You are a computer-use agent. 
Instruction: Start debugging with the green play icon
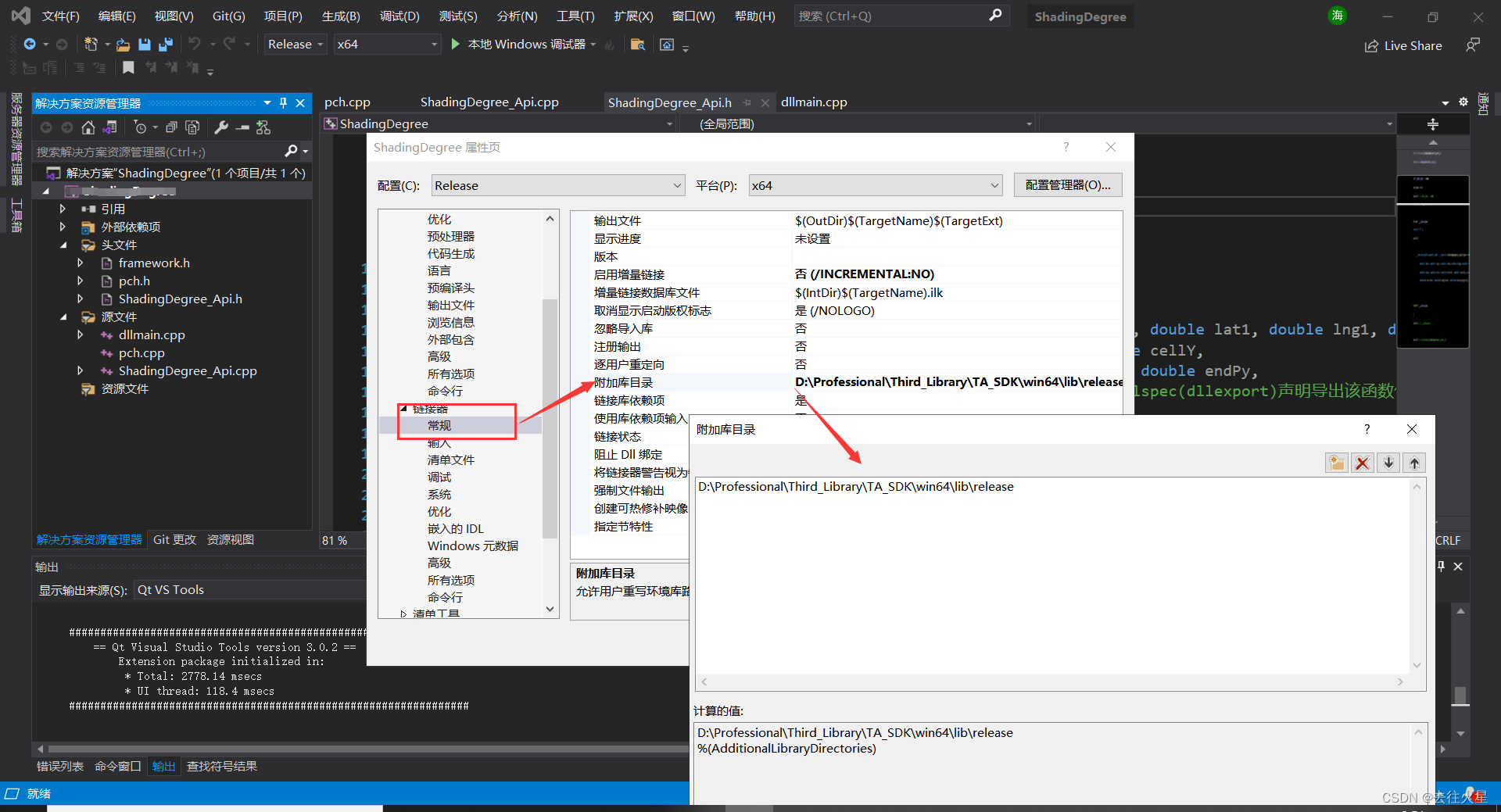point(455,45)
